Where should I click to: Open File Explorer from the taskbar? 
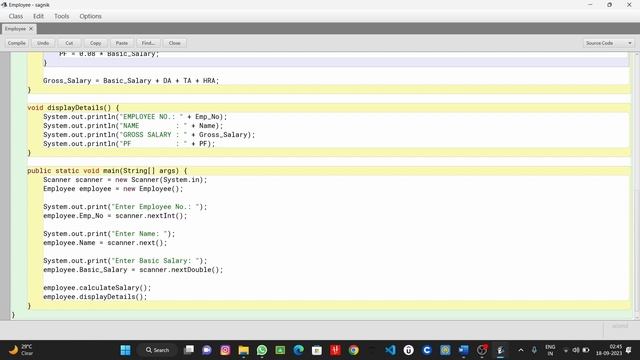coord(244,350)
